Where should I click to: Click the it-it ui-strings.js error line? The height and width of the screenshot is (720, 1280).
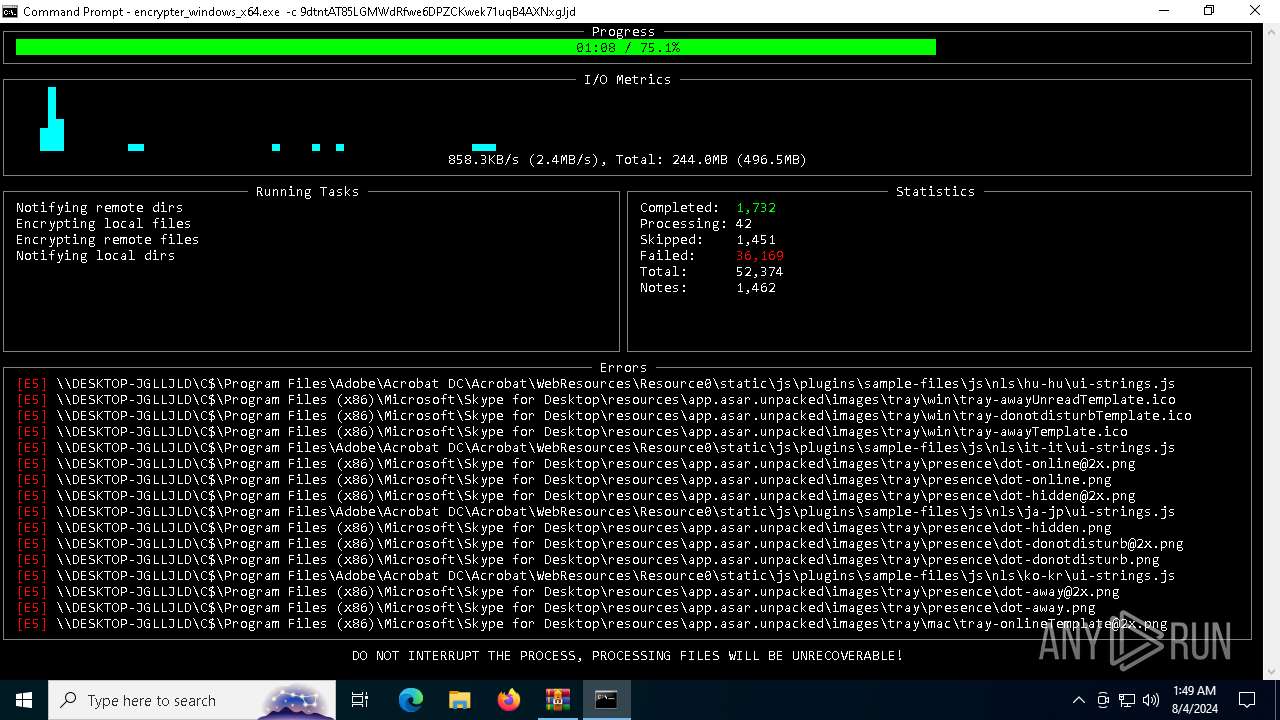(x=596, y=447)
